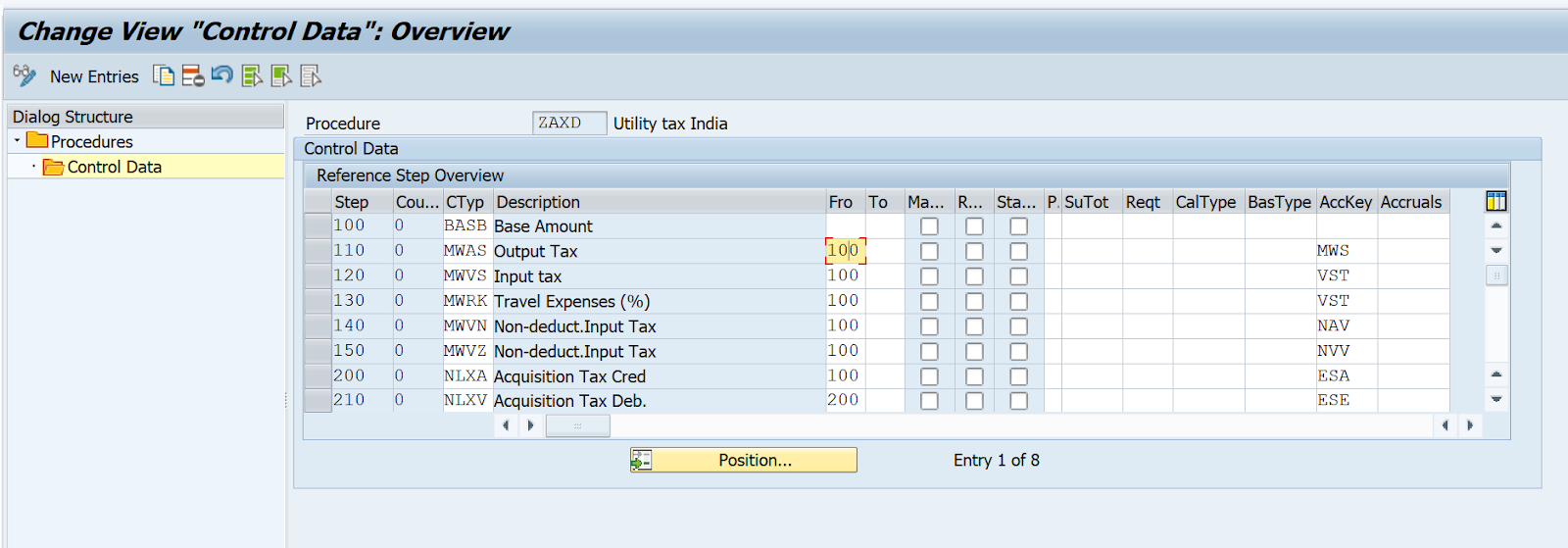Click account key NAV cell
This screenshot has width=1568, height=548.
[x=1346, y=325]
